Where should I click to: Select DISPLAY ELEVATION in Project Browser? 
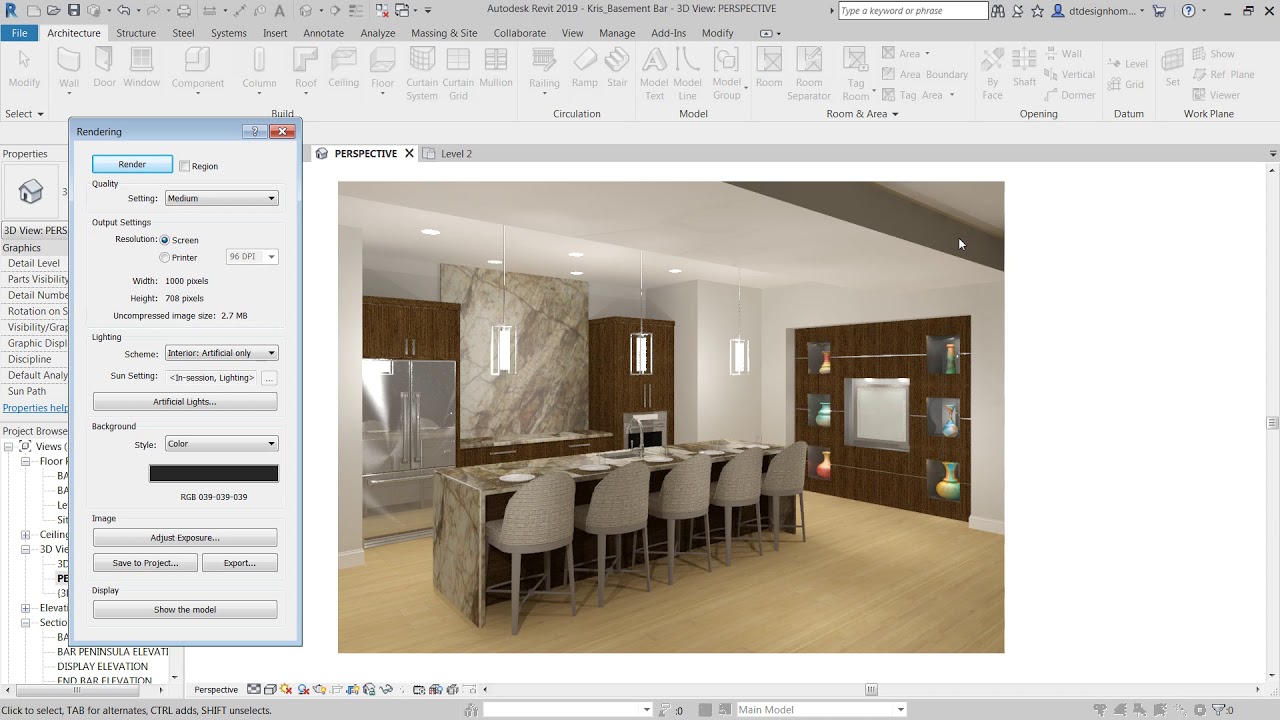coord(102,667)
